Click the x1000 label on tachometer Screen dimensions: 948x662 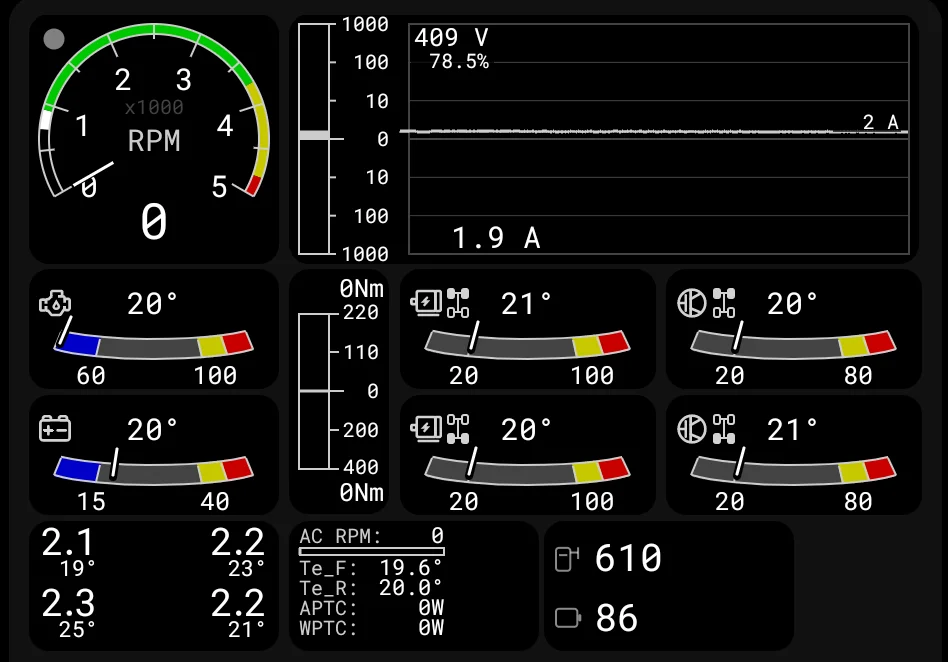pyautogui.click(x=154, y=108)
